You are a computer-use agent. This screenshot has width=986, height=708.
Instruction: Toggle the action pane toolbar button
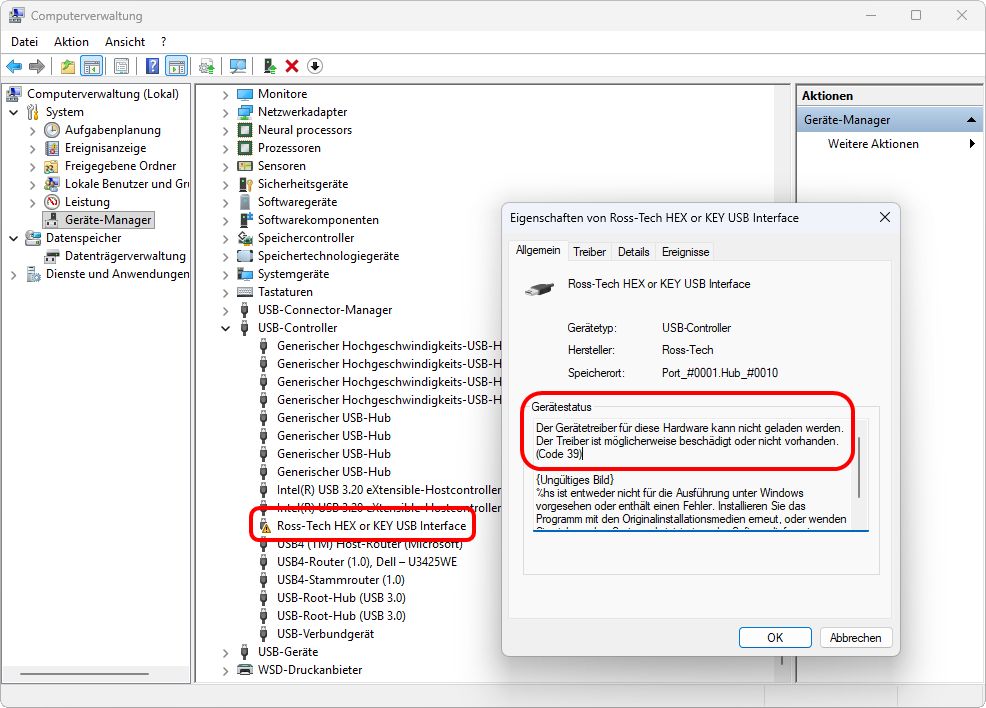click(x=177, y=66)
